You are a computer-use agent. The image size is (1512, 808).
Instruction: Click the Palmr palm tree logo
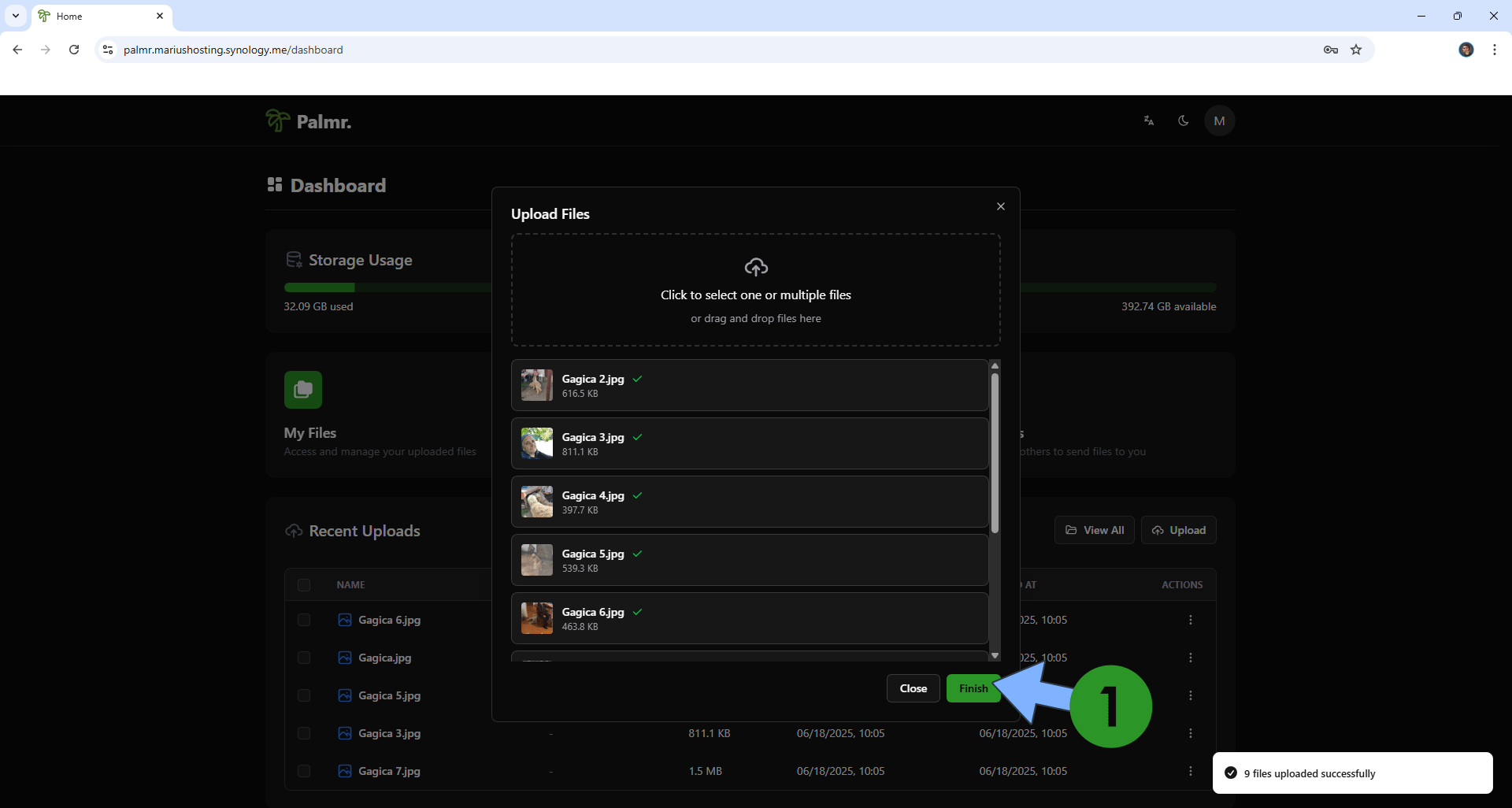[277, 120]
